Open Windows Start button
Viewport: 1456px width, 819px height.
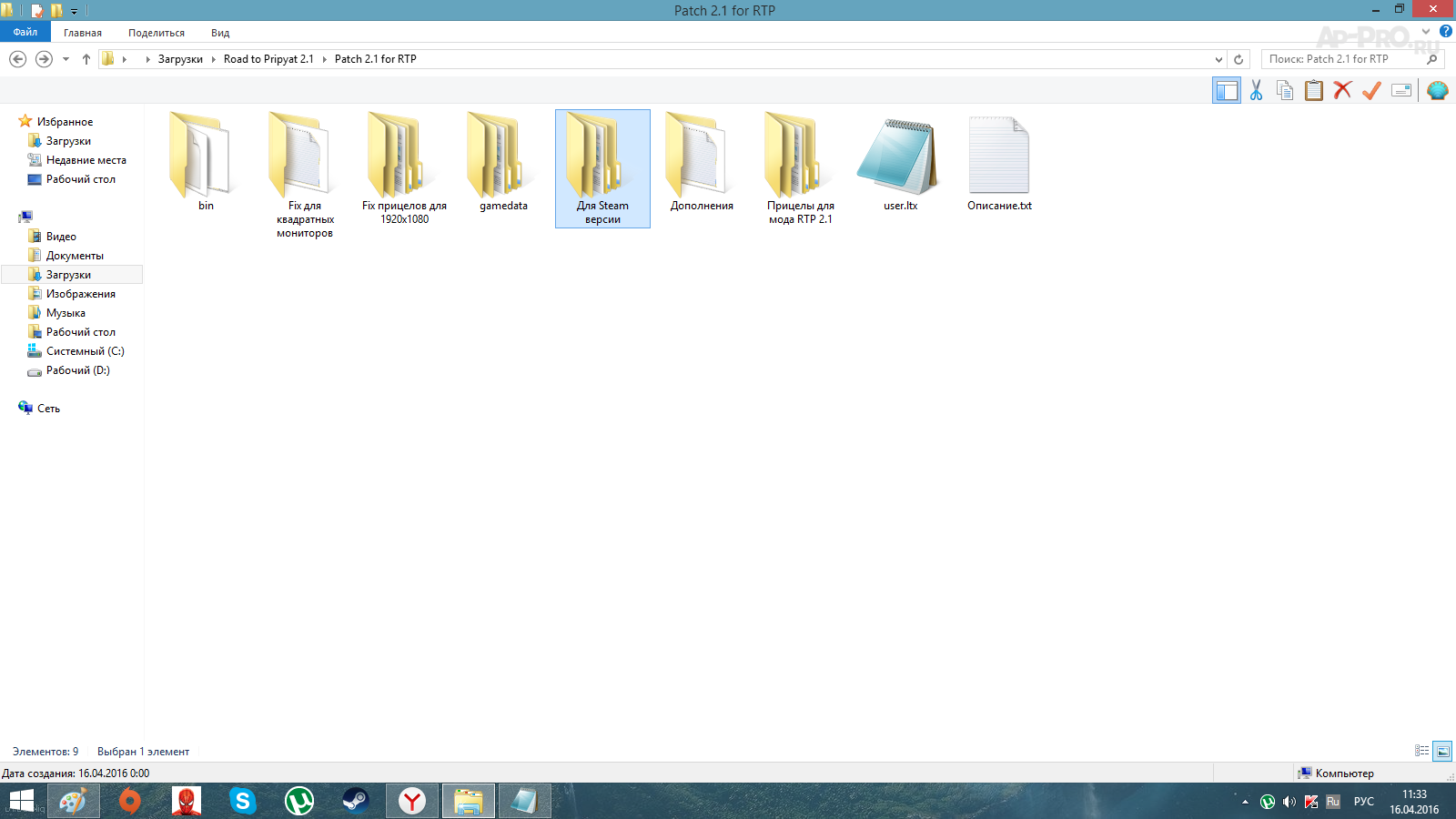tap(21, 802)
